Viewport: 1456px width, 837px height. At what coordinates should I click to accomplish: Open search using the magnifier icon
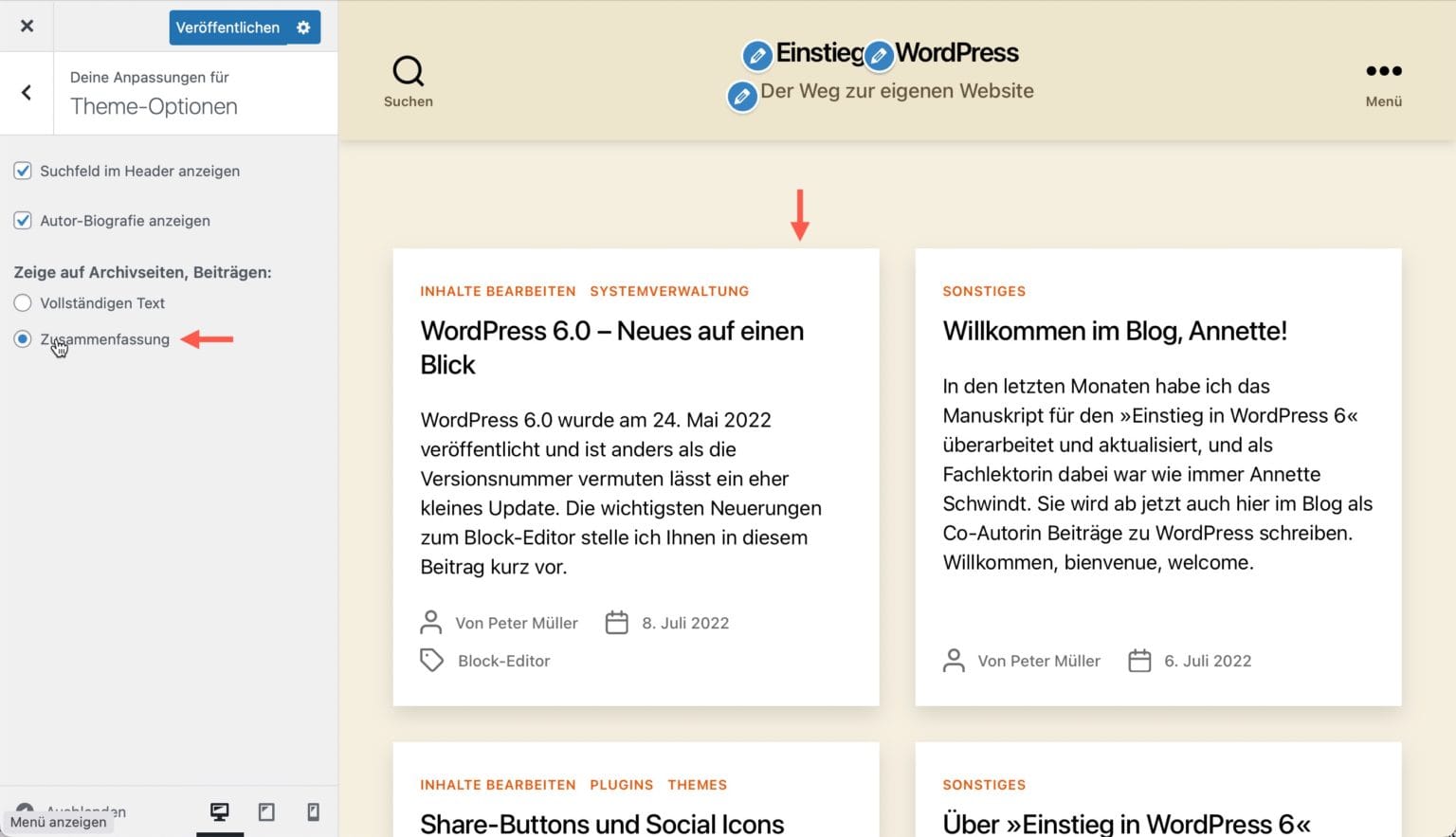click(x=408, y=70)
